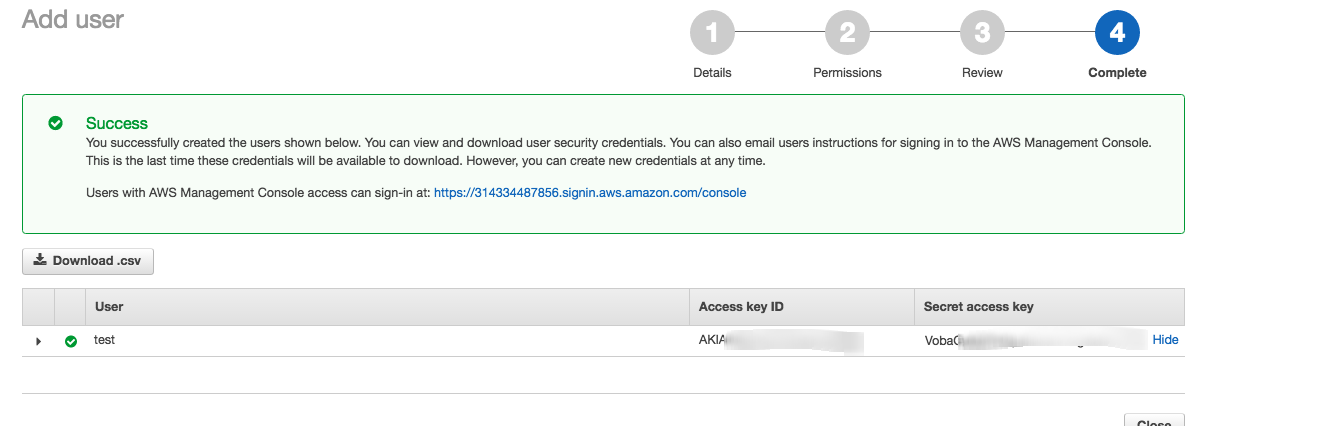
Task: Click the step 2 numbered circle
Action: tap(847, 34)
